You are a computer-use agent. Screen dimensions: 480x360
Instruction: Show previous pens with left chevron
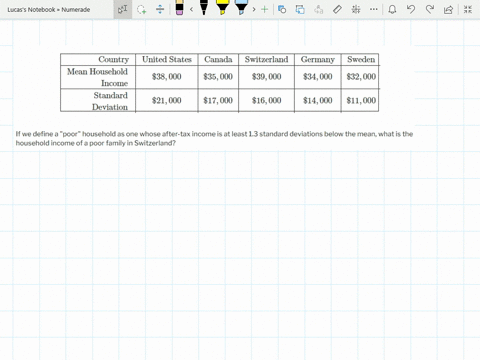[191, 9]
